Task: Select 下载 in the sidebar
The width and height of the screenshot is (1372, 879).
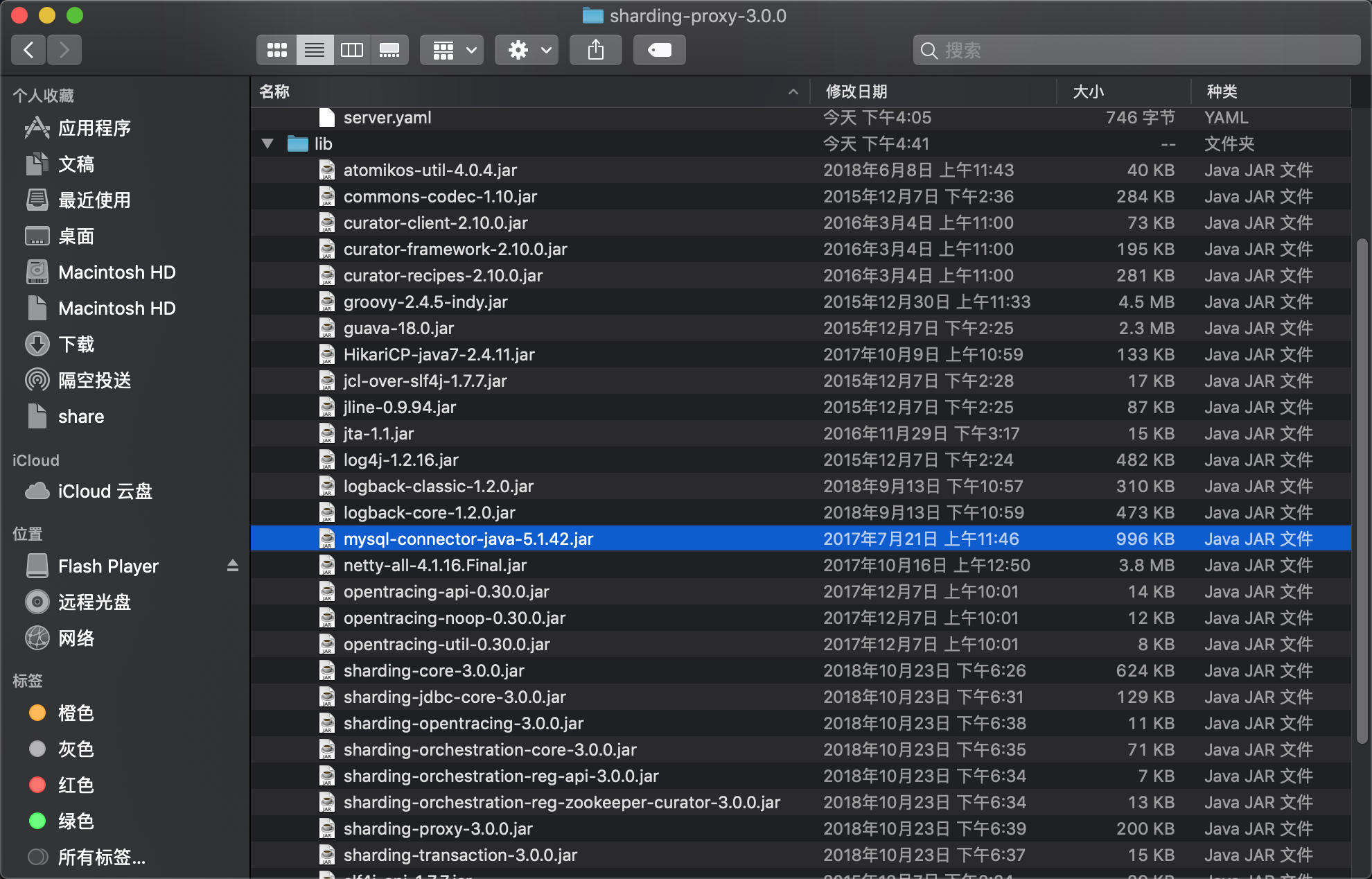Action: pos(75,344)
